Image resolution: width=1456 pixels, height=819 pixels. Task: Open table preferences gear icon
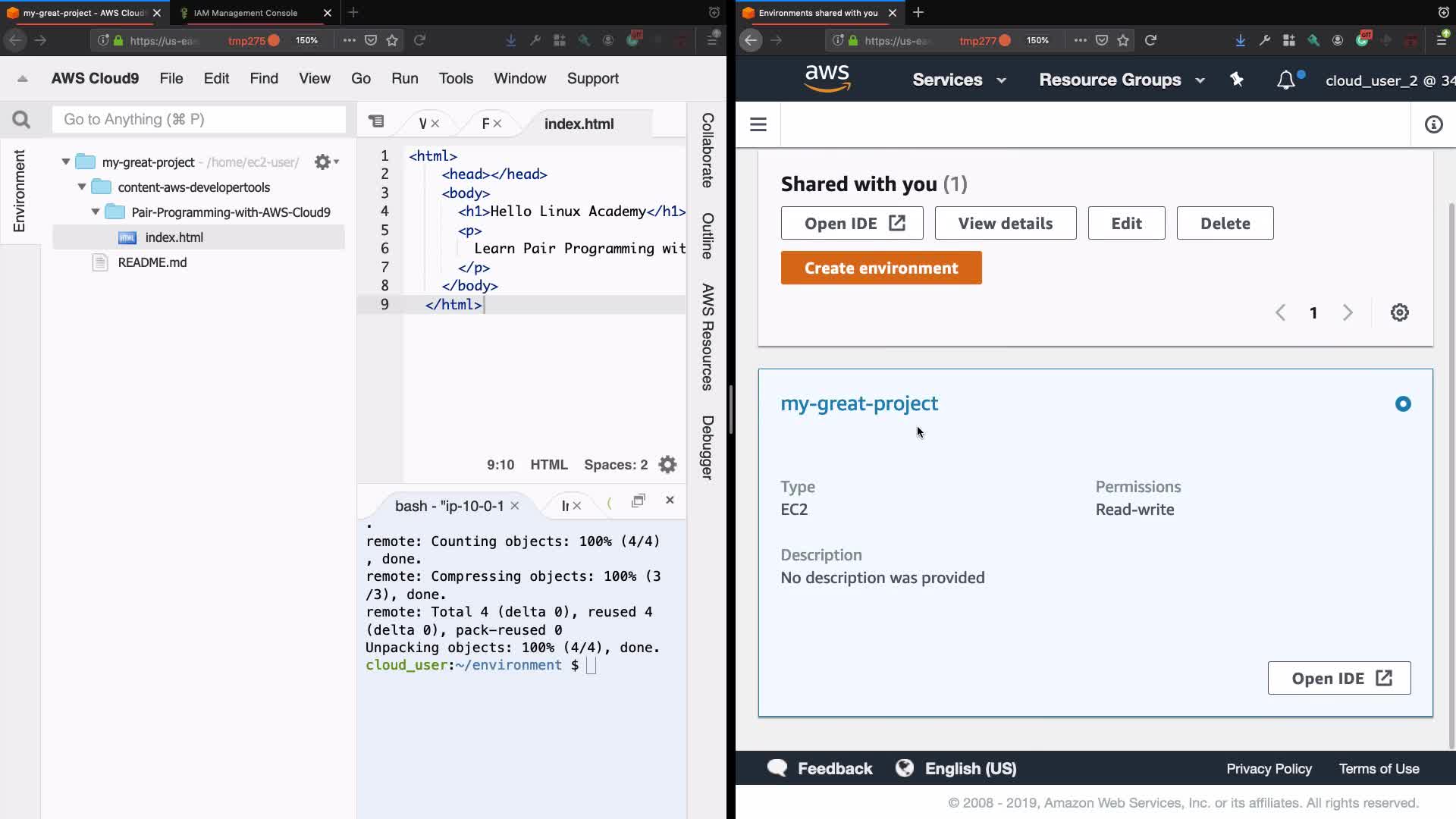(x=1399, y=312)
